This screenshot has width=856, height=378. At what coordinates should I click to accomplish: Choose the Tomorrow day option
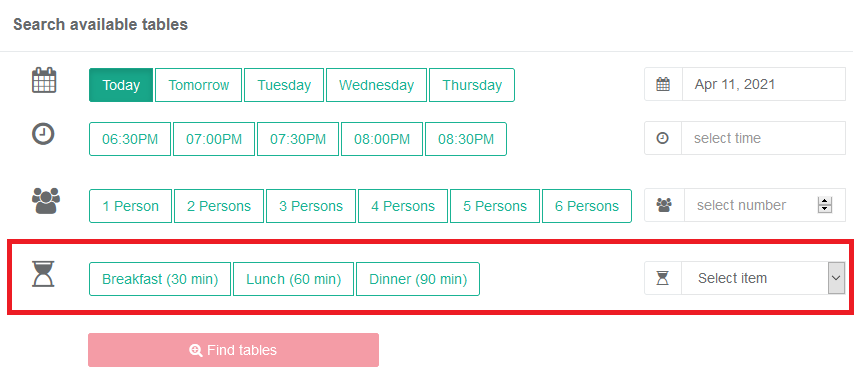[x=199, y=85]
